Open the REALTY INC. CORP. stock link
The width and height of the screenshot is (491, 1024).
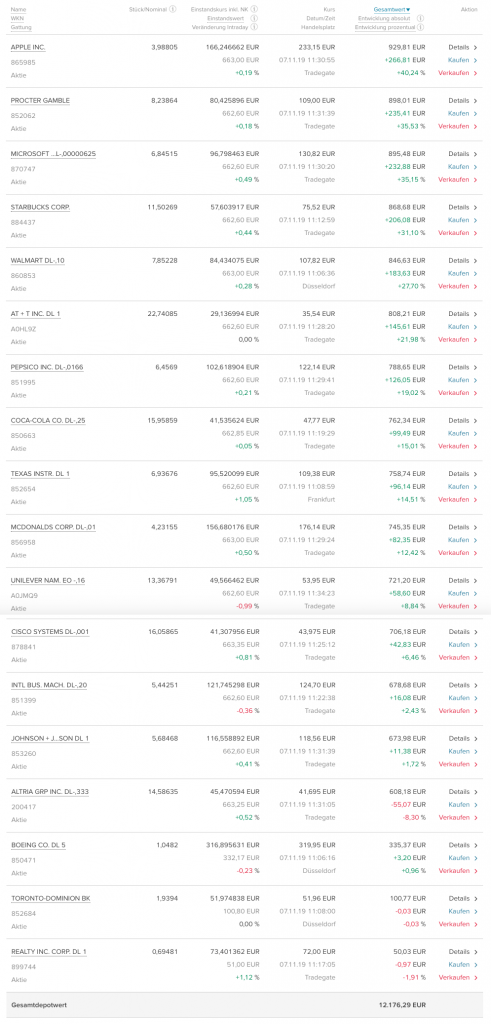point(49,952)
